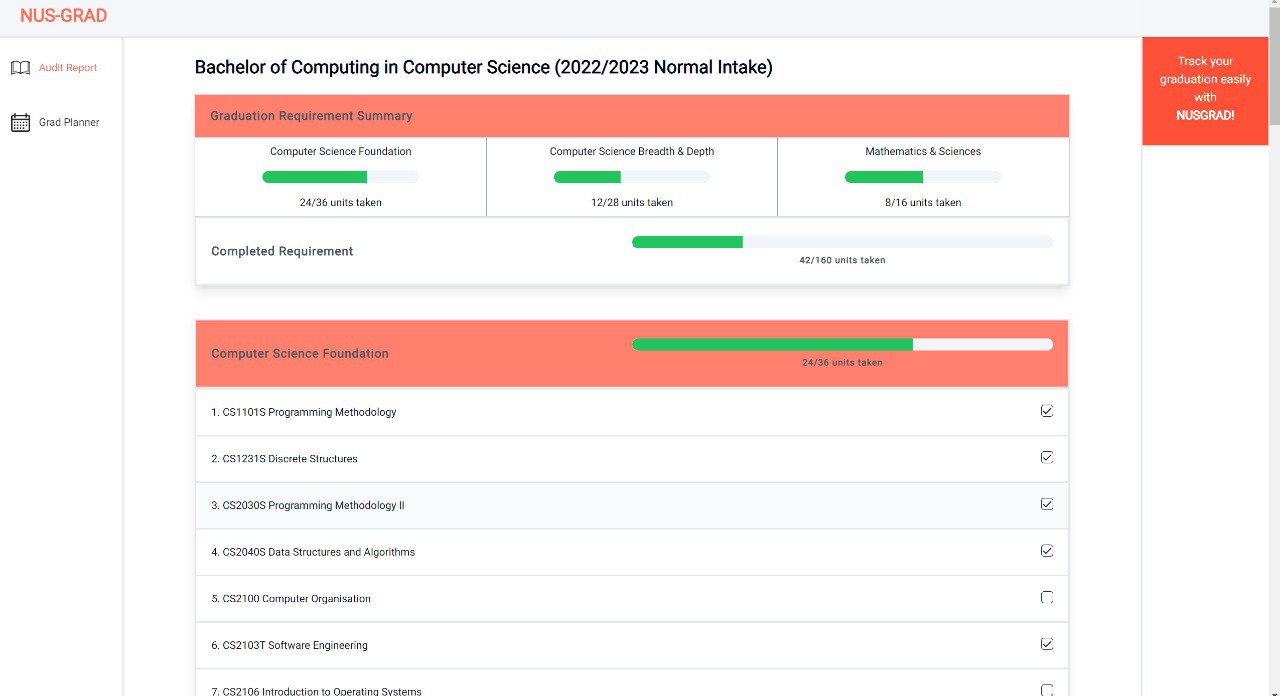This screenshot has height=696, width=1280.
Task: Click the 12/28 units taken text
Action: (x=632, y=203)
